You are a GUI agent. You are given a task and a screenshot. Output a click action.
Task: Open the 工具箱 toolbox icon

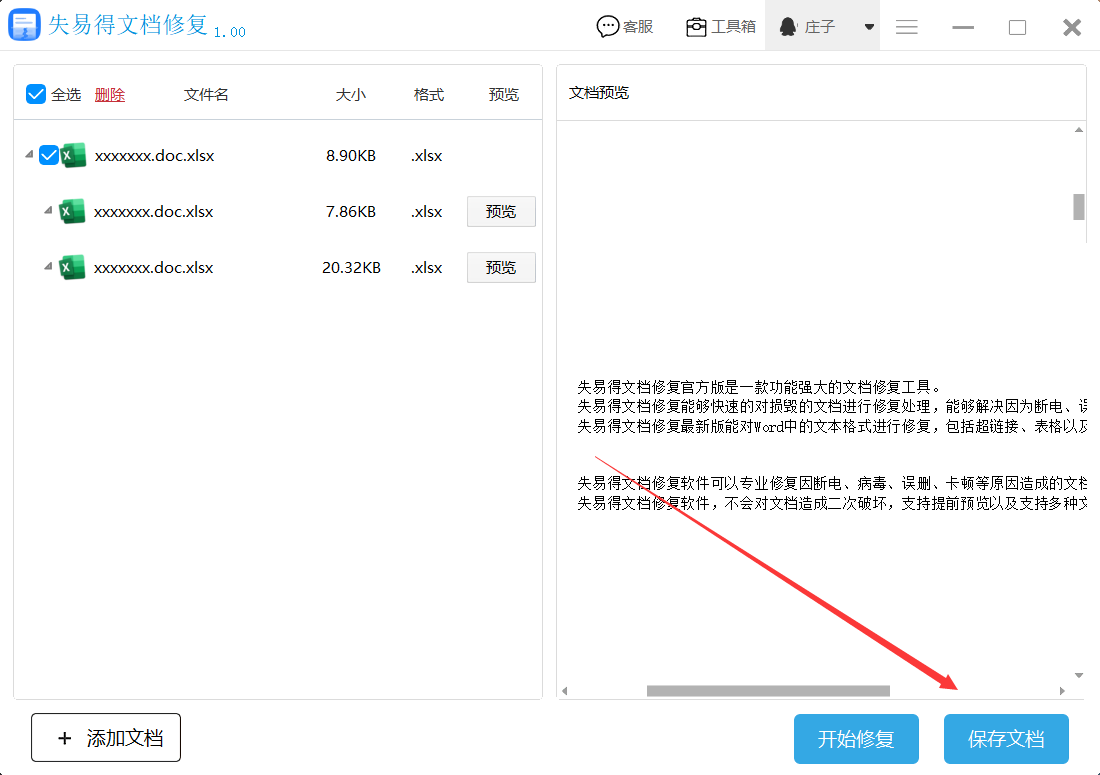(x=696, y=27)
